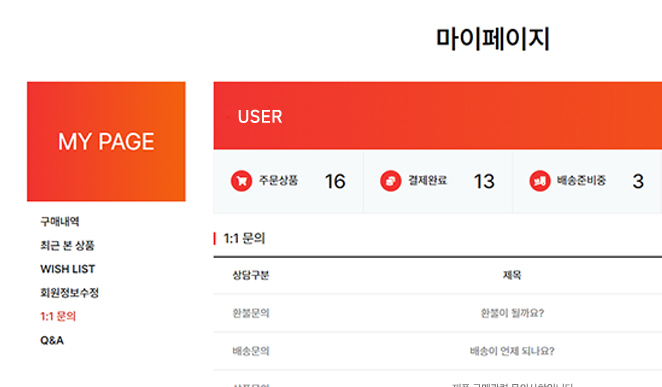This screenshot has height=387, width=662.
Task: Click the USER name header
Action: 260,116
